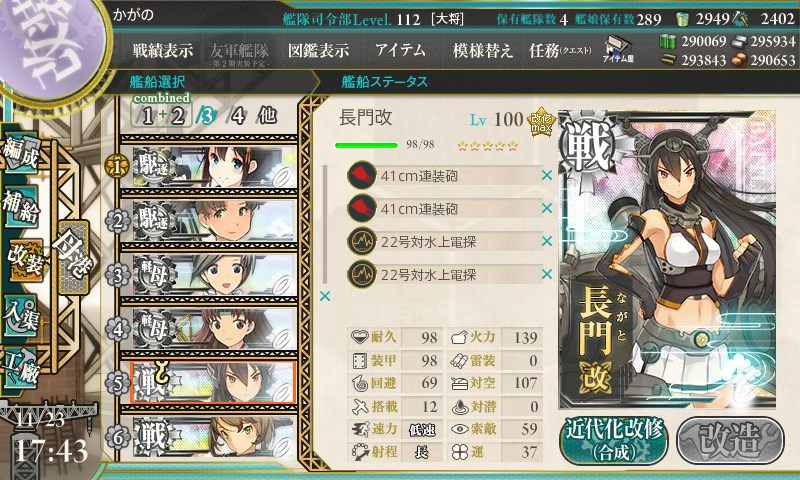The height and width of the screenshot is (480, 800).
Task: Open the 改装 remodel icon
Action: [24, 260]
